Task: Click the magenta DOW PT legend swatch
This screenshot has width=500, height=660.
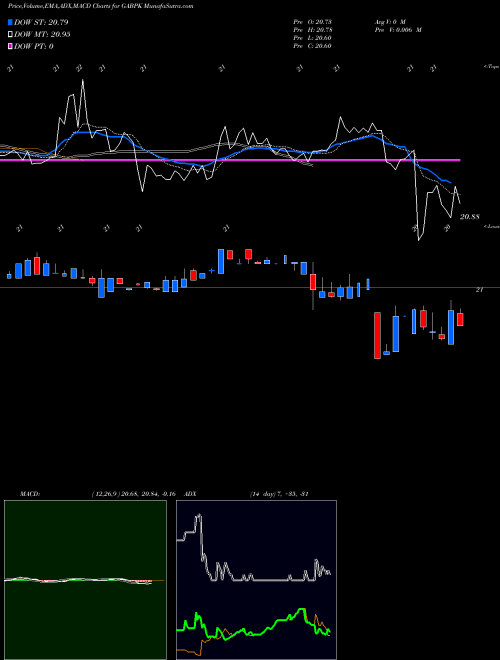Action: coord(11,46)
